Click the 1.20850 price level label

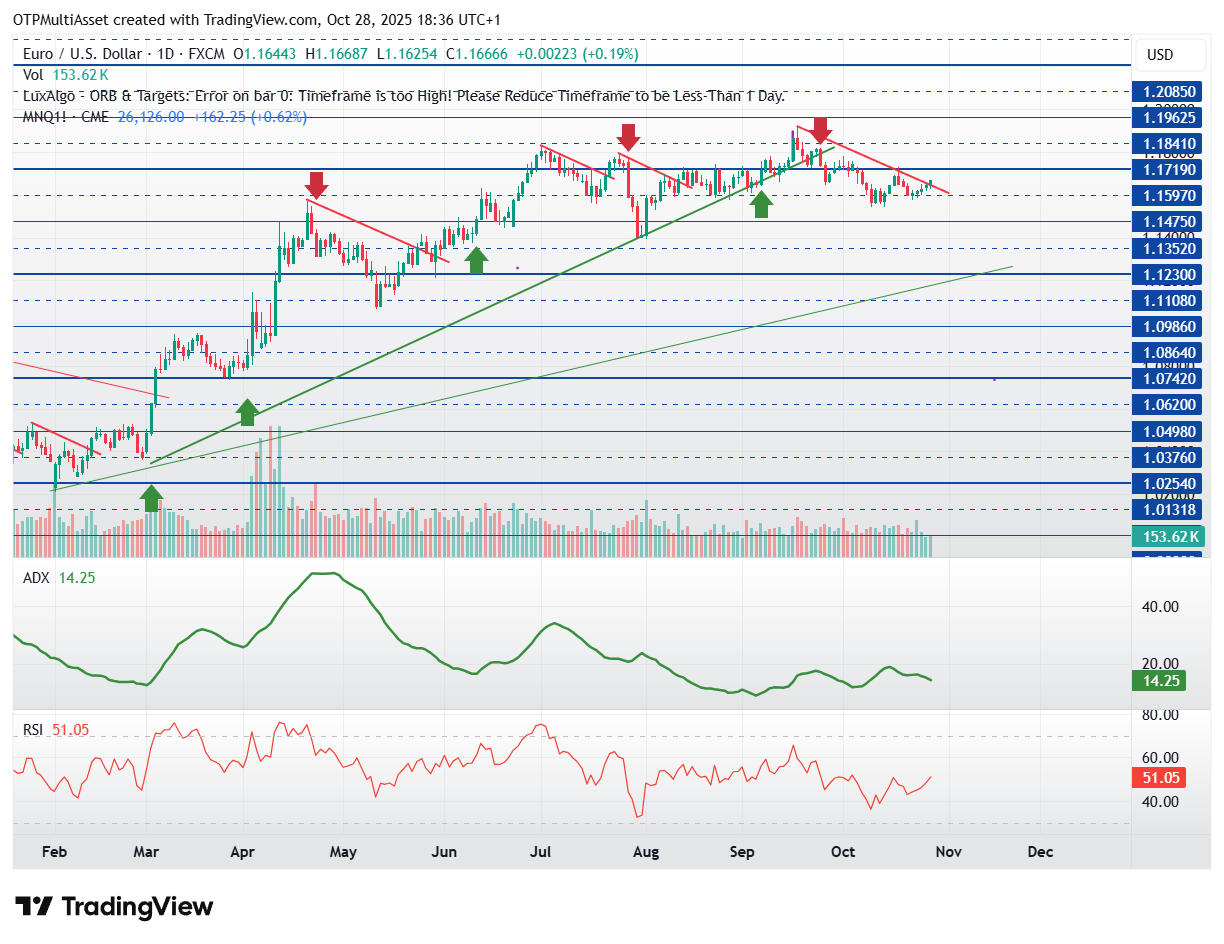coord(1169,91)
